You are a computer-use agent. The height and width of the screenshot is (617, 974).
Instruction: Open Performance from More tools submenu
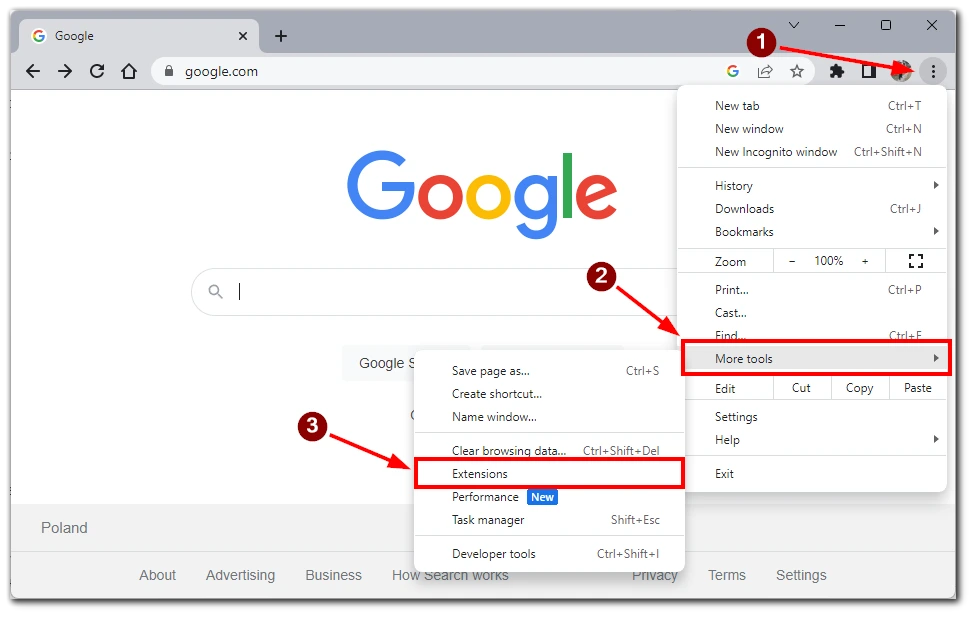(x=549, y=497)
